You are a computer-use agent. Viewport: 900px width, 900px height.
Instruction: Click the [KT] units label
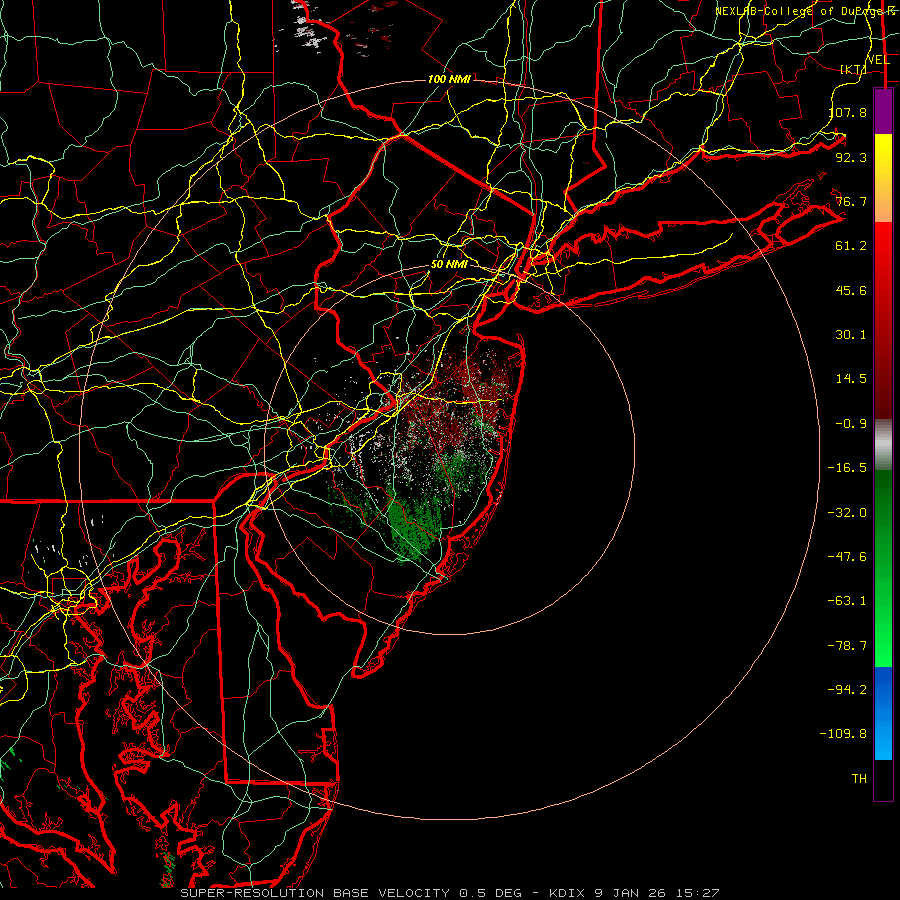coord(853,69)
